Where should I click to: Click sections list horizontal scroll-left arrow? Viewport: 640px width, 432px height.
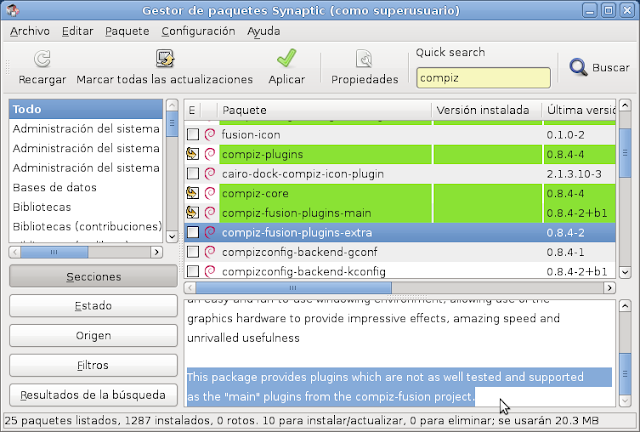(x=15, y=252)
